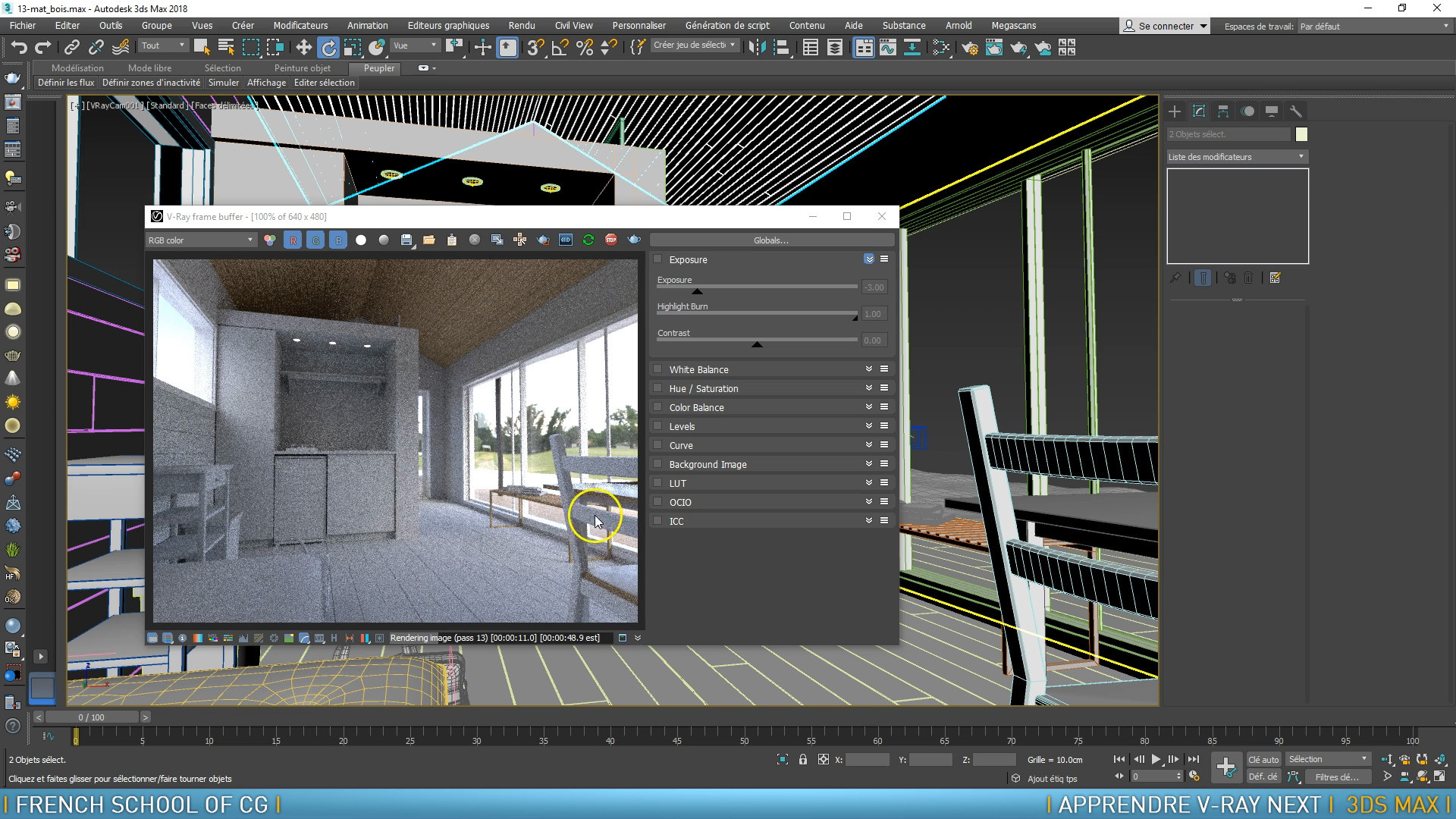Click the RGB color dropdown selector
This screenshot has height=819, width=1456.
[199, 240]
